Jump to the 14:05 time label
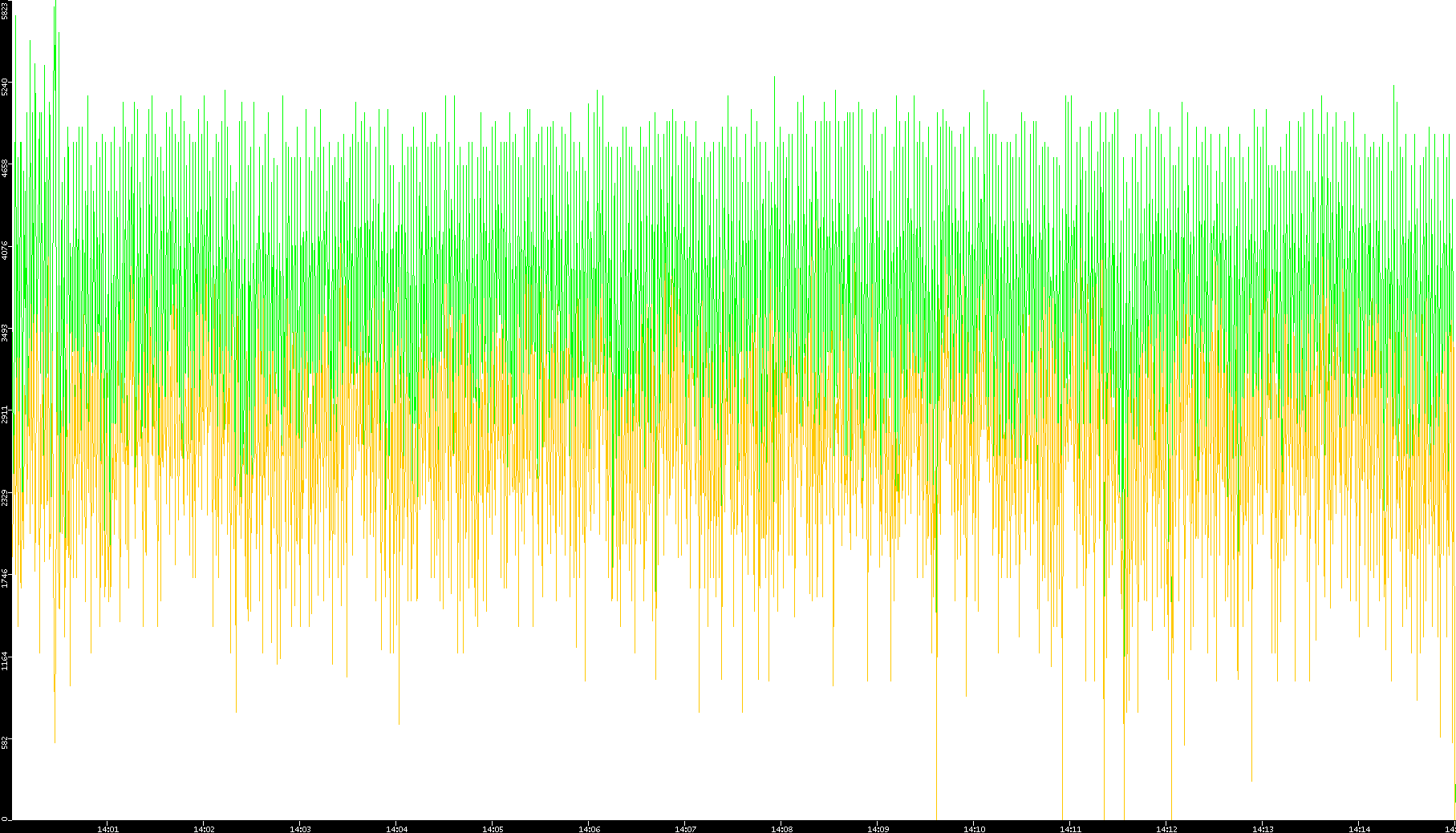Viewport: 1456px width, 833px height. [x=493, y=828]
